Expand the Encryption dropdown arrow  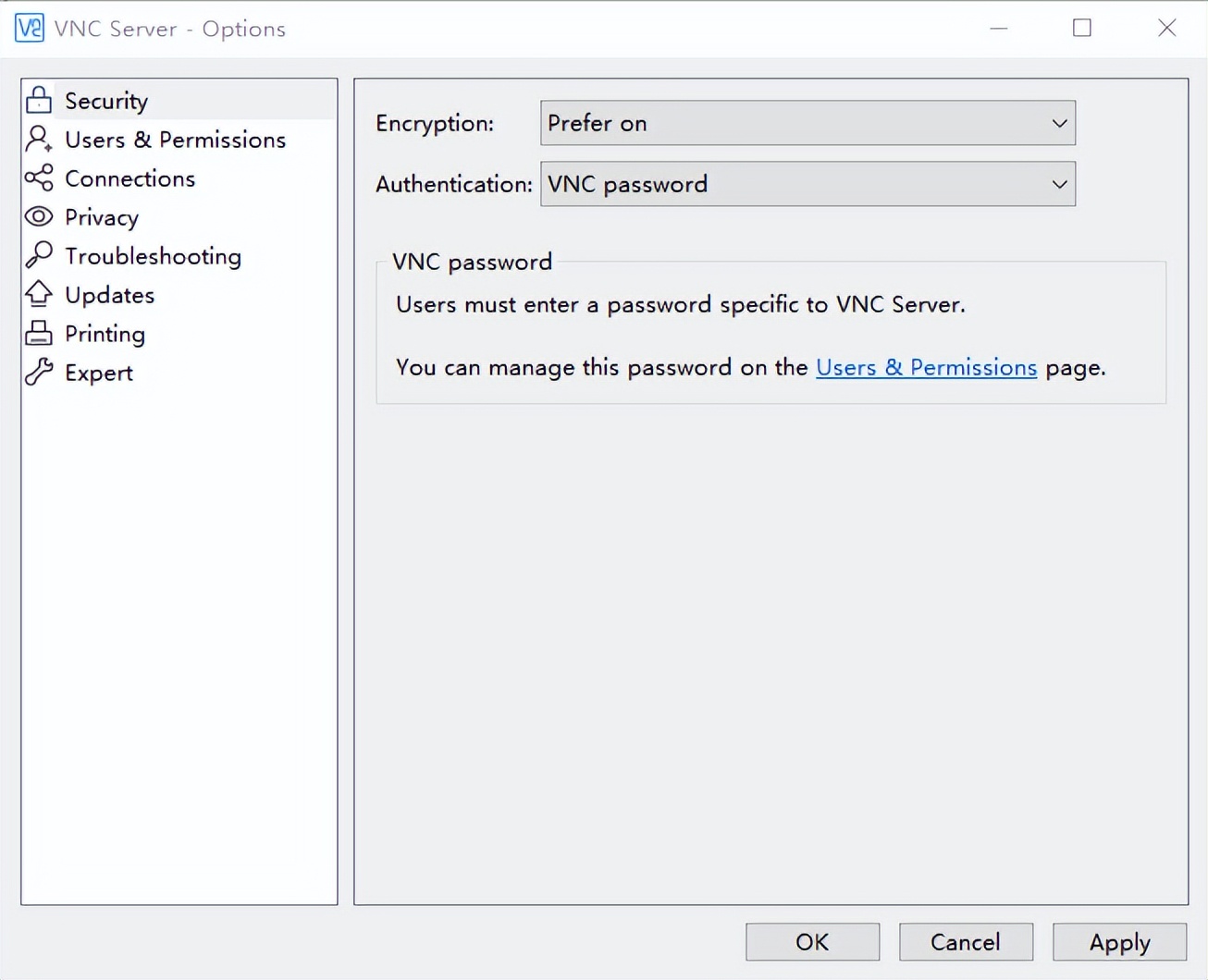[1059, 123]
